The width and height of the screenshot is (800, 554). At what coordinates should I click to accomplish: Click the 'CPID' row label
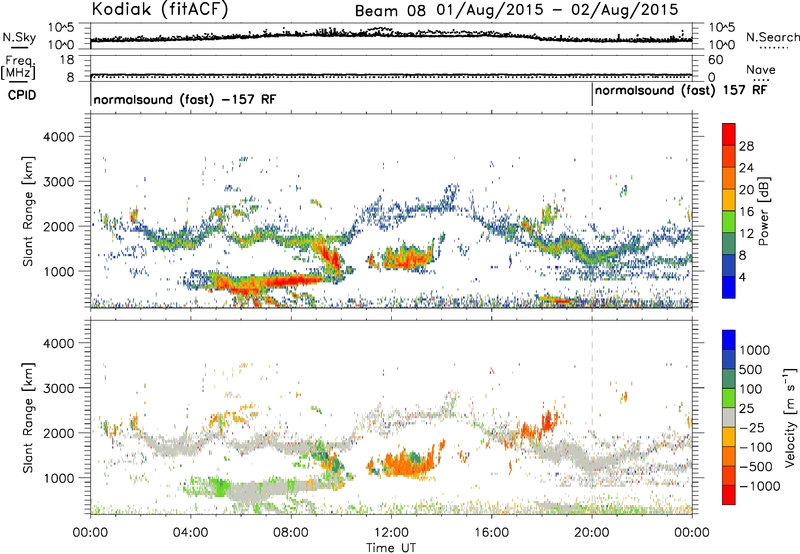[x=22, y=95]
